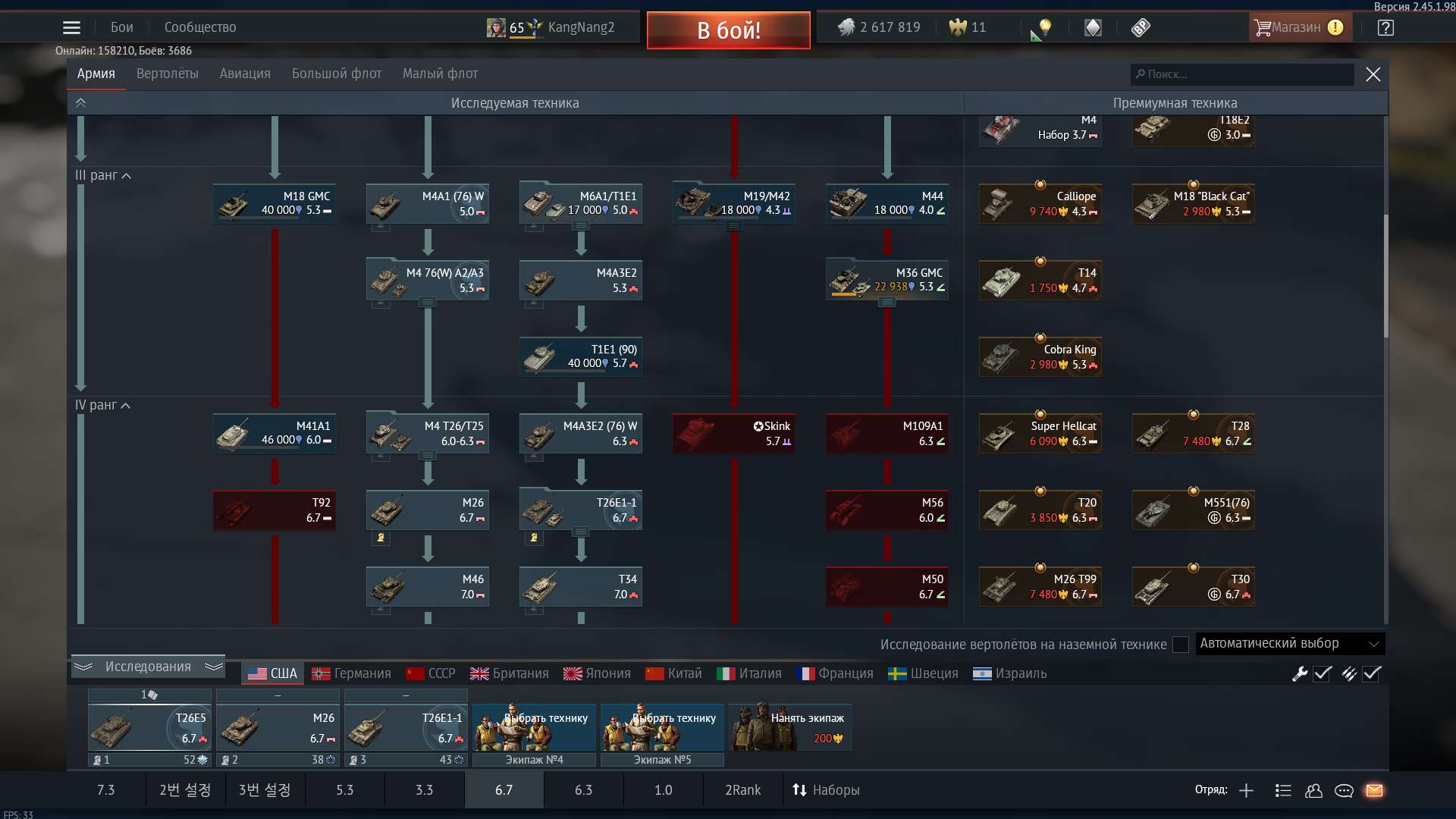This screenshot has height=819, width=1456.
Task: Close the research tree window
Action: coord(1373,74)
